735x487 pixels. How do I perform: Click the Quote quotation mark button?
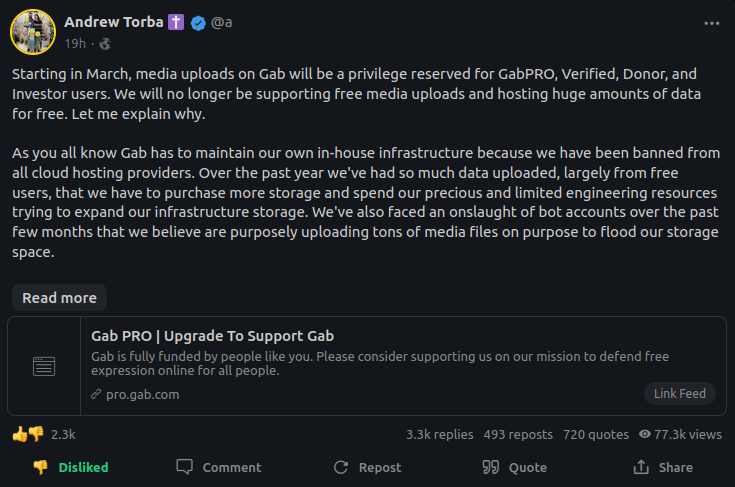(x=515, y=467)
